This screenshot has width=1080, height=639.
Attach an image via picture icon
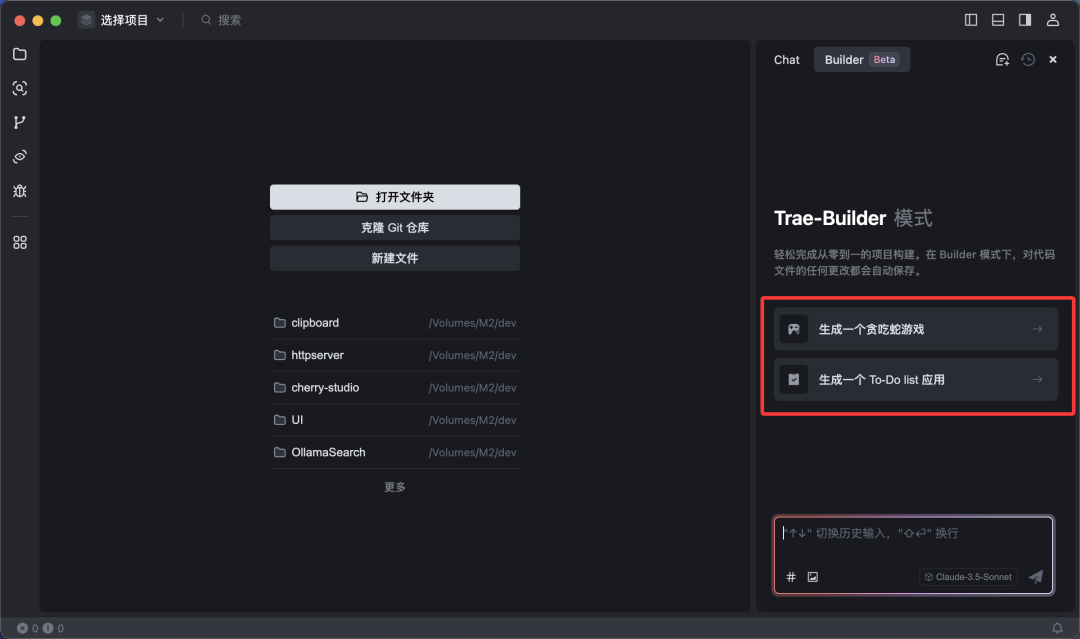click(813, 577)
